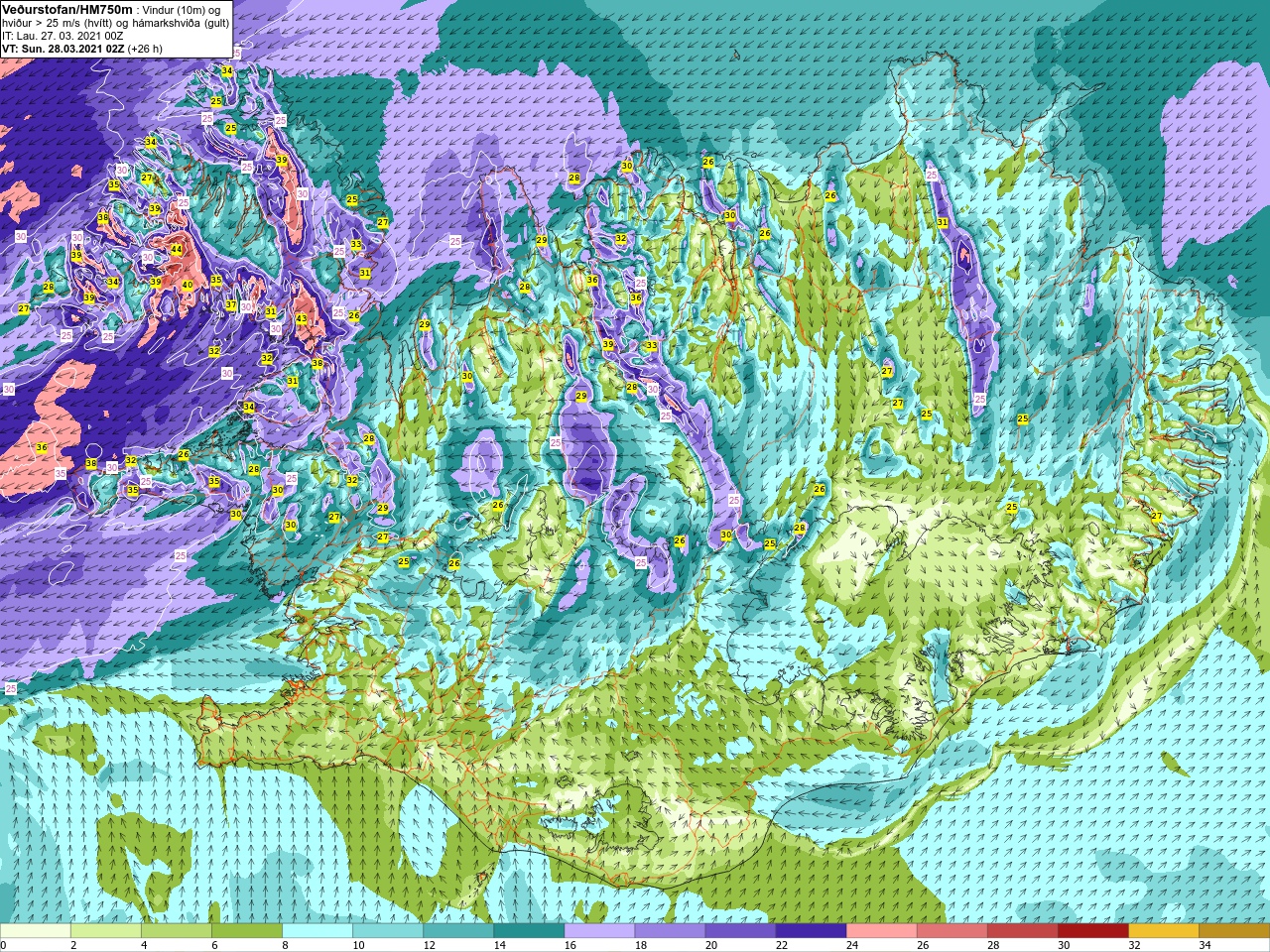Click the number '6' on the legend scale
Screen dimensions: 1270x952
[x=214, y=945]
